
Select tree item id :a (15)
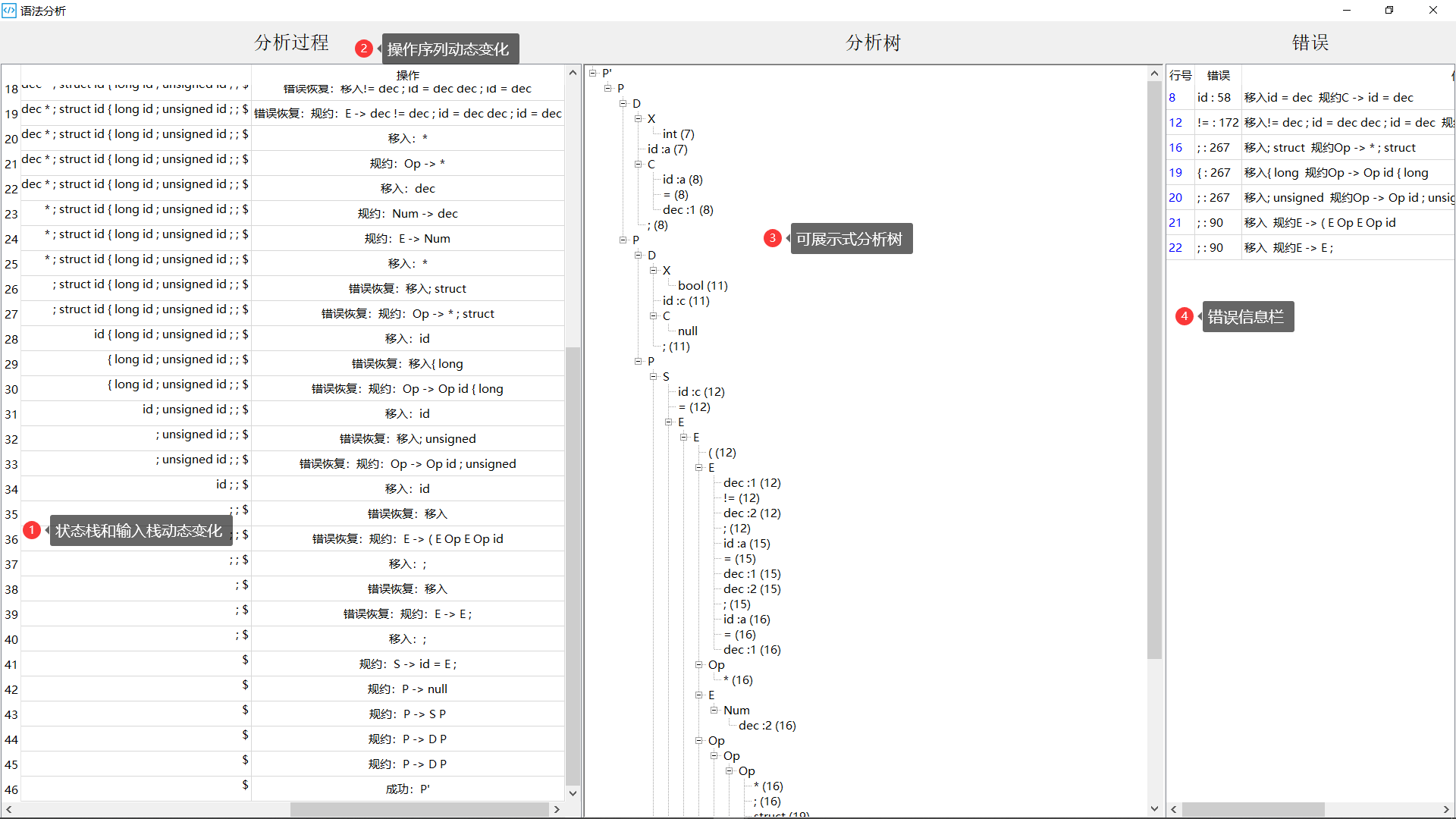(x=747, y=544)
